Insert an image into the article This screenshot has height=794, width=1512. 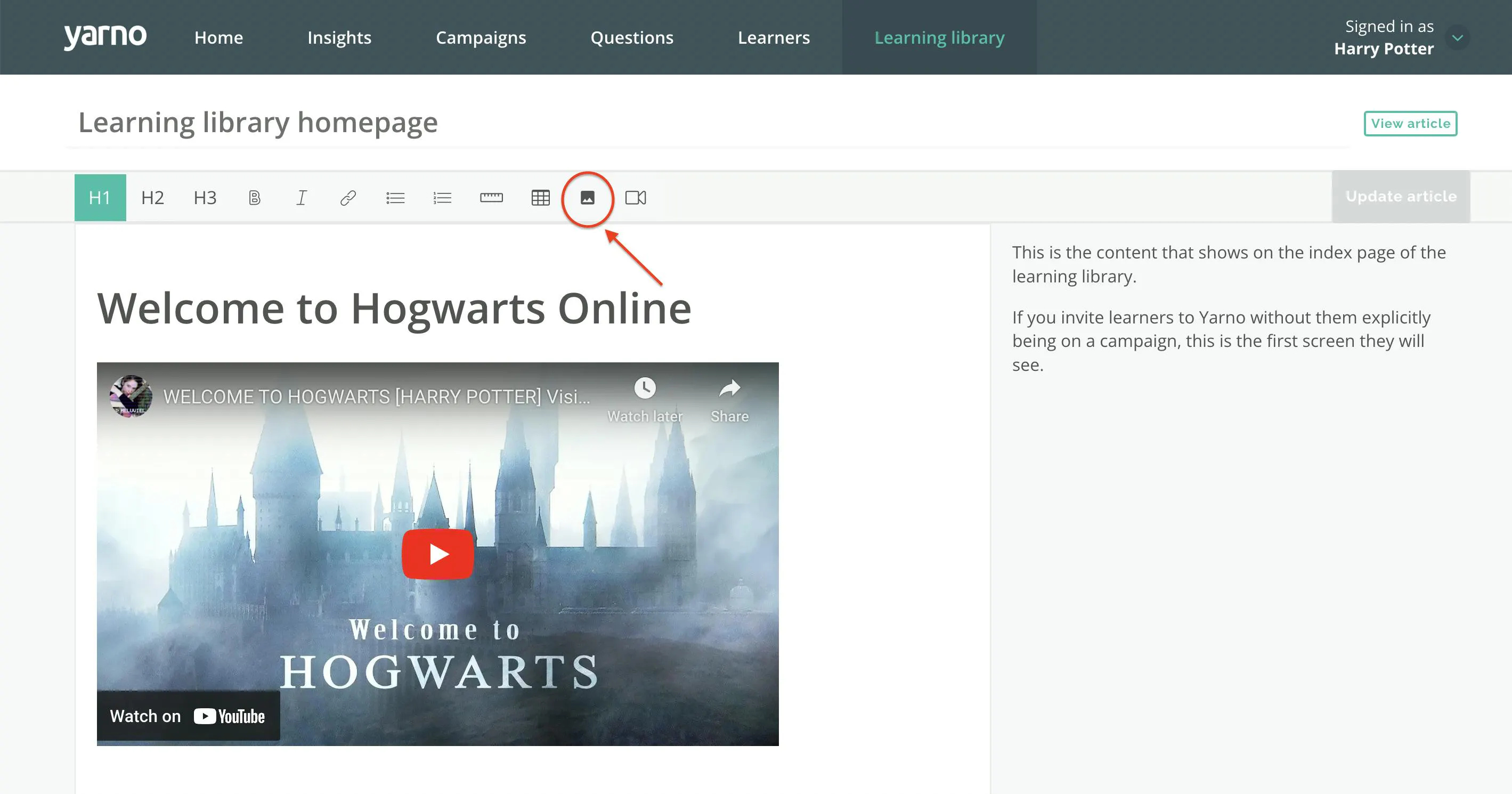(x=588, y=198)
